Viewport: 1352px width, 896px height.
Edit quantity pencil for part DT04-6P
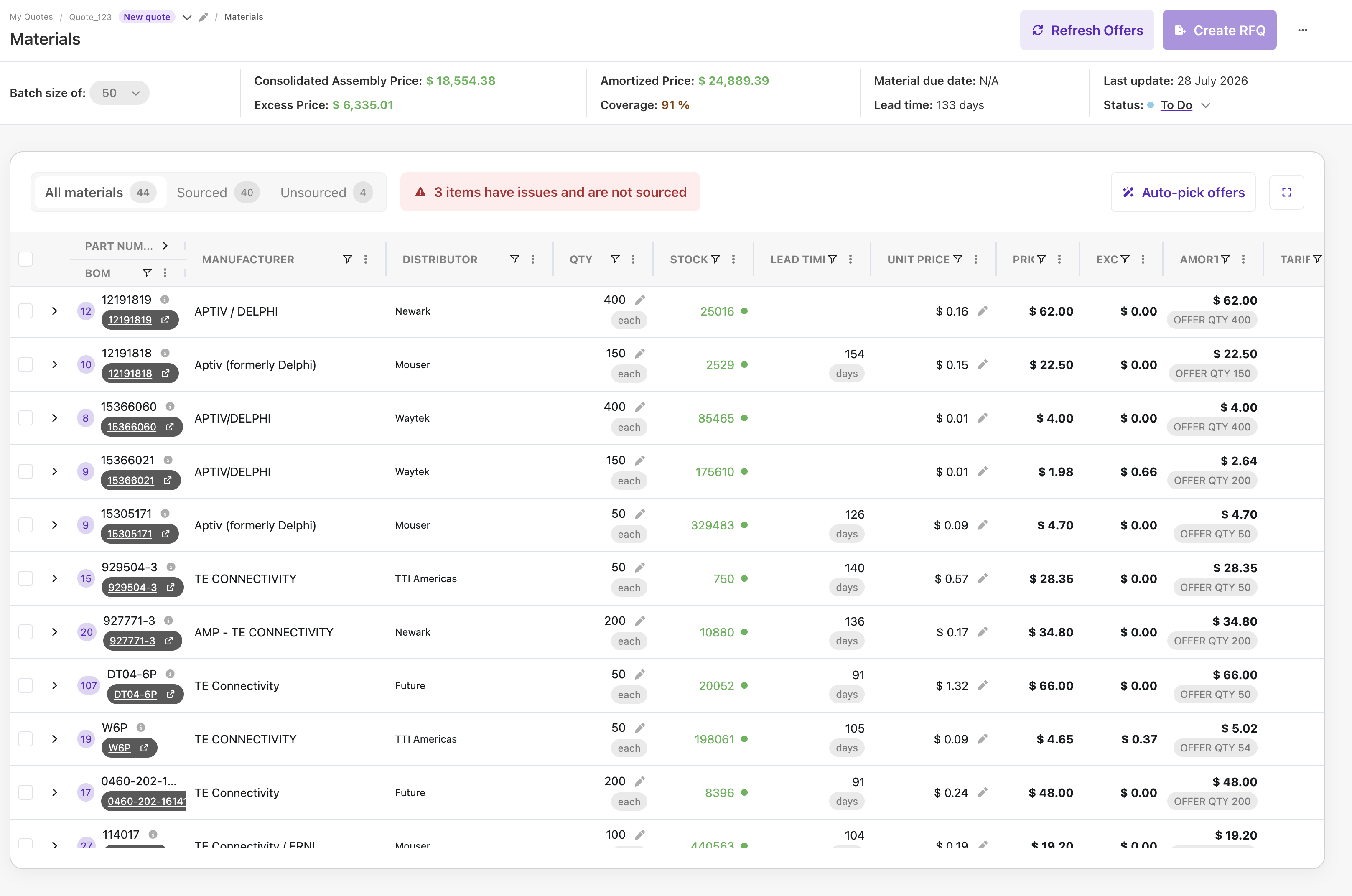point(640,674)
